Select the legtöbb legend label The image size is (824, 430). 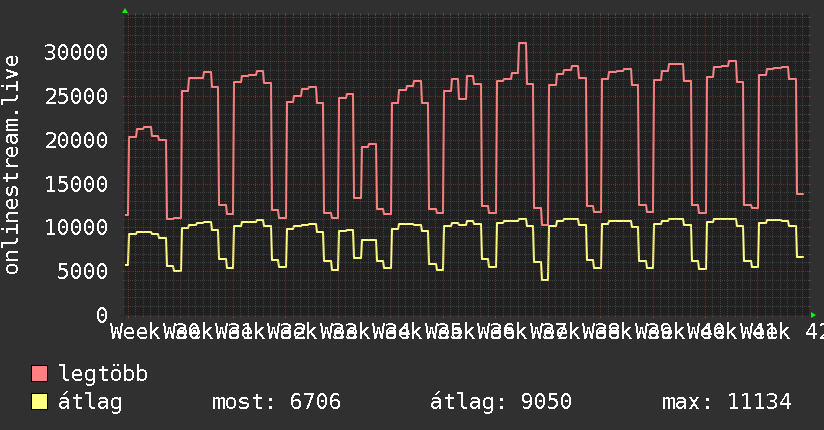tap(103, 373)
